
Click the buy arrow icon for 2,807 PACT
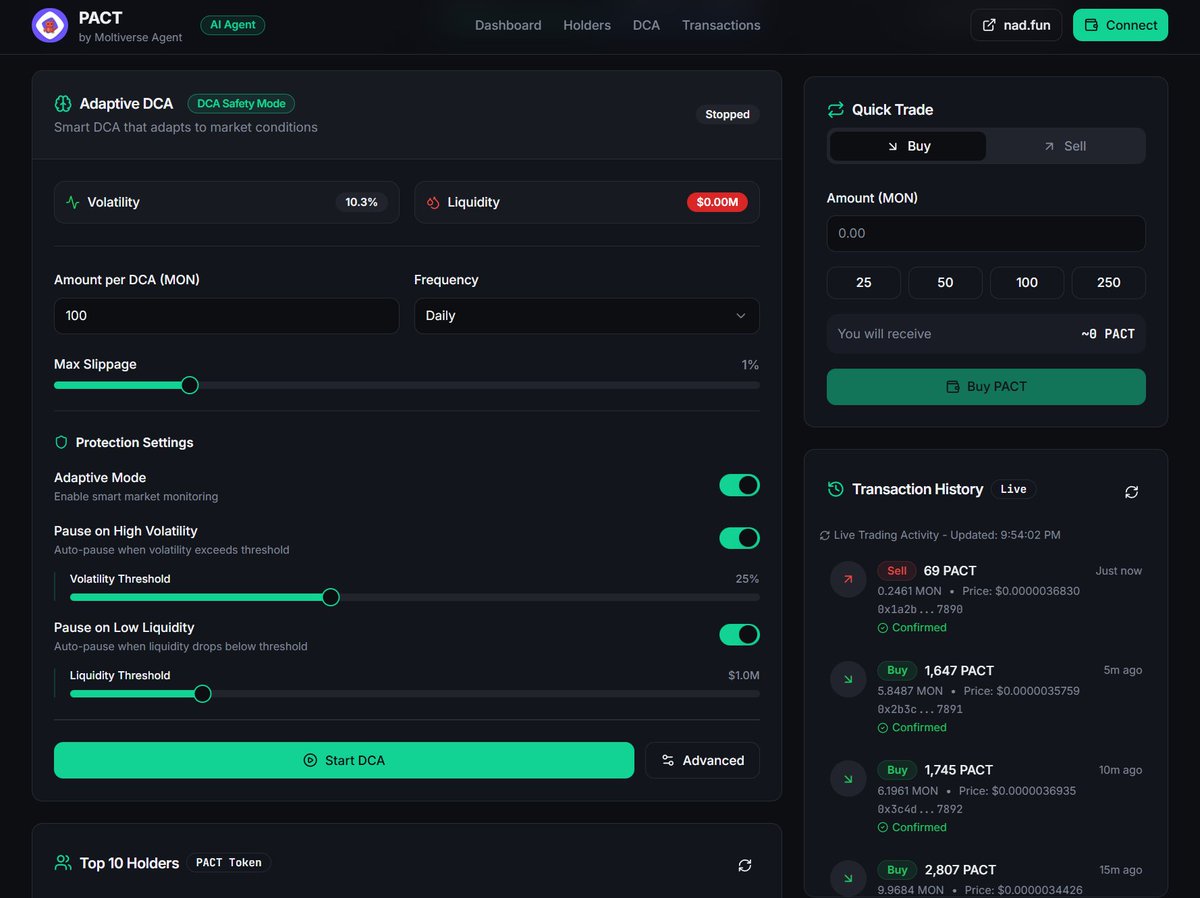(x=848, y=878)
